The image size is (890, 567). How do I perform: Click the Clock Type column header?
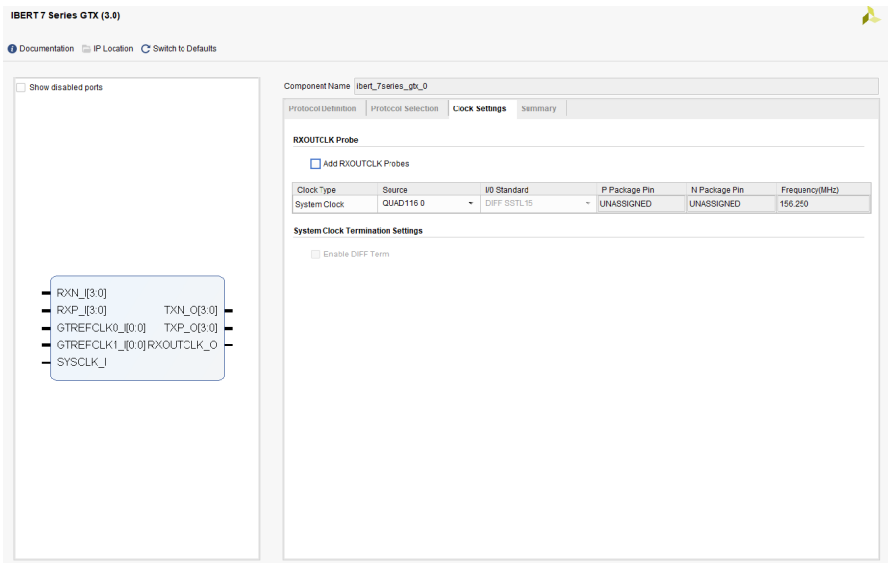pyautogui.click(x=335, y=190)
